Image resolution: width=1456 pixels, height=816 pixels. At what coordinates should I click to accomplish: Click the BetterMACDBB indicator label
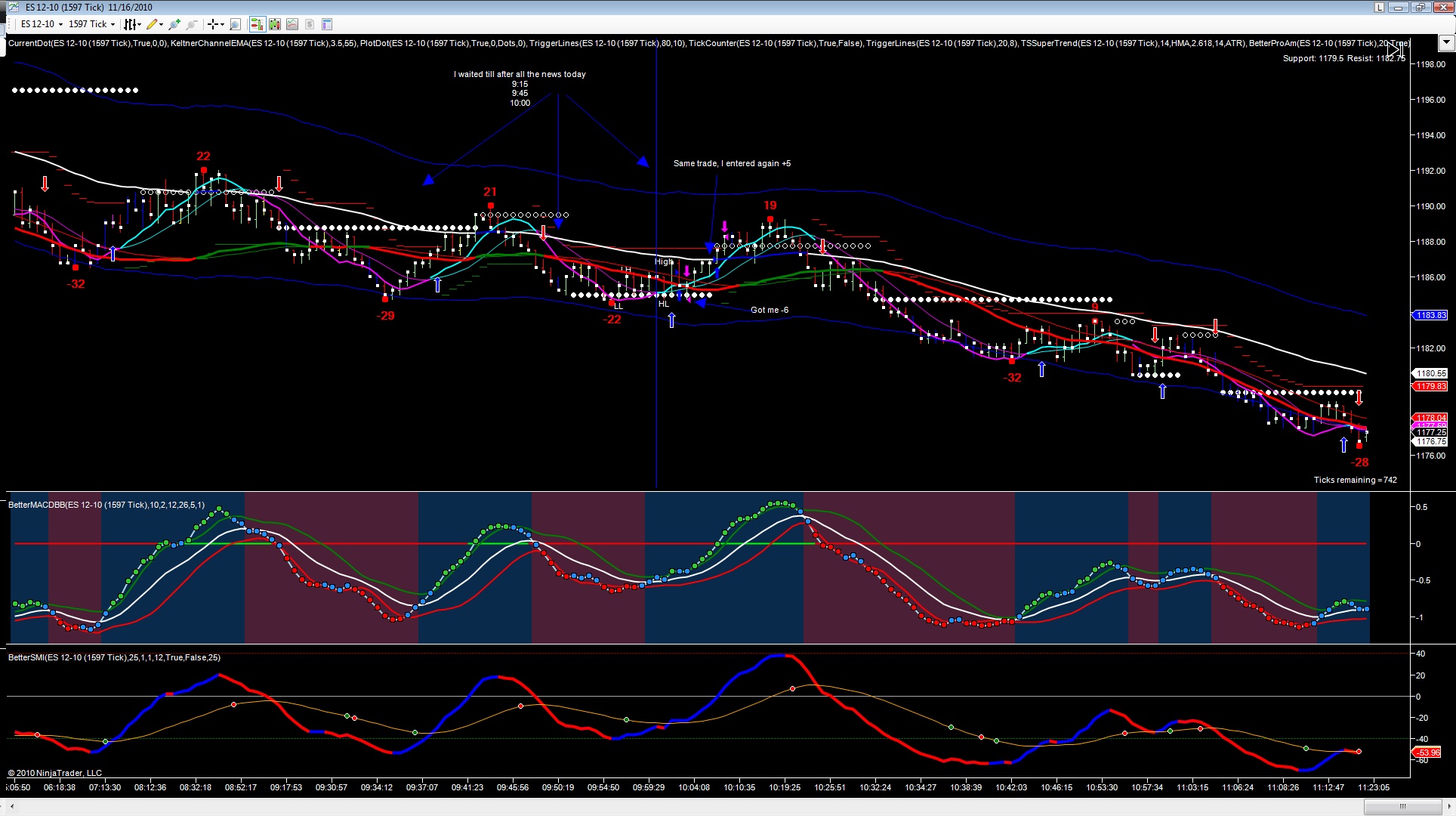tap(106, 505)
